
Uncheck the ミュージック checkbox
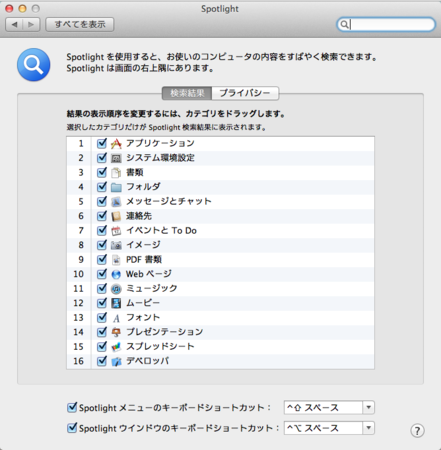point(102,288)
